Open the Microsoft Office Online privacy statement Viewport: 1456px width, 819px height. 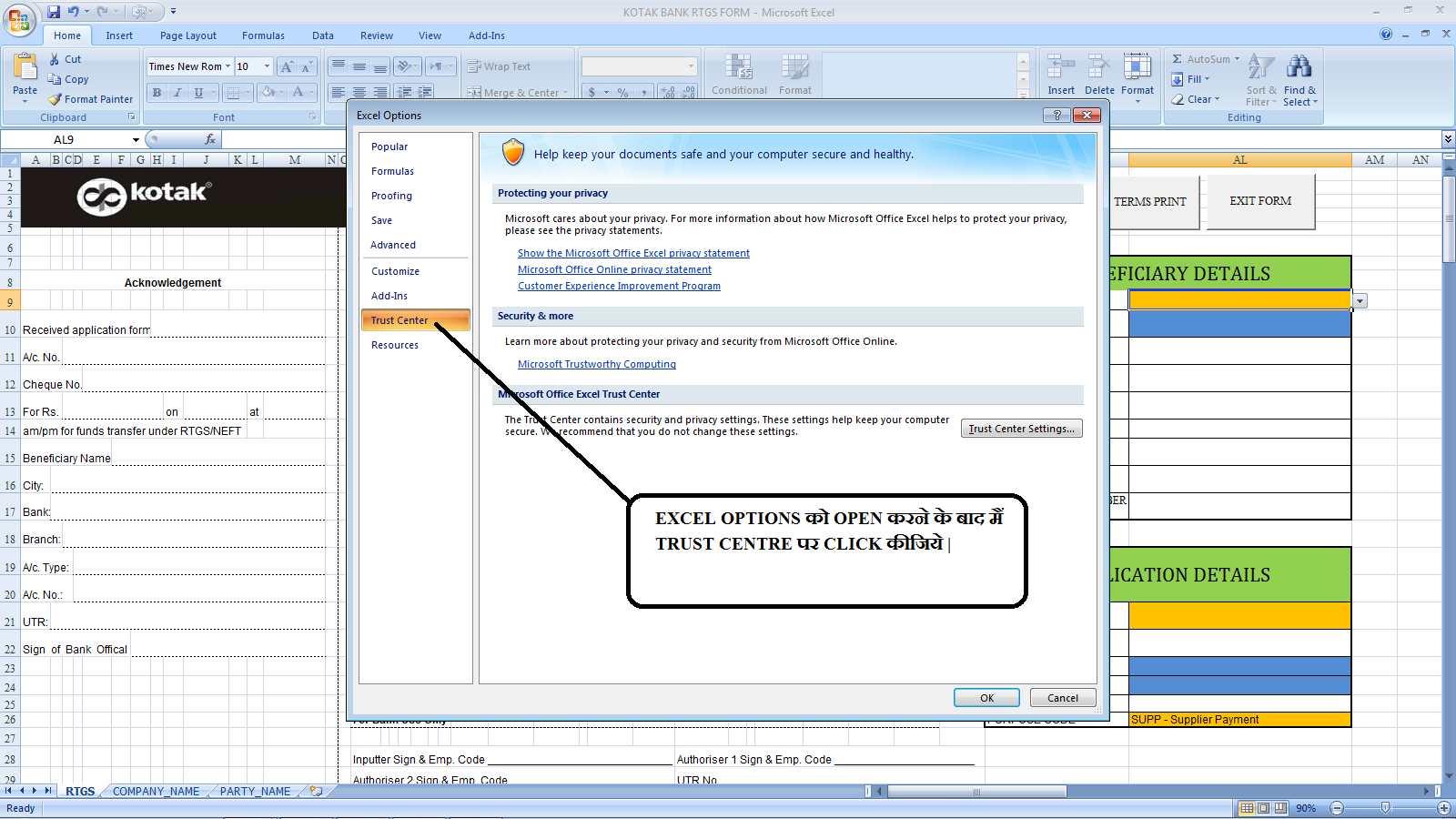pyautogui.click(x=614, y=269)
